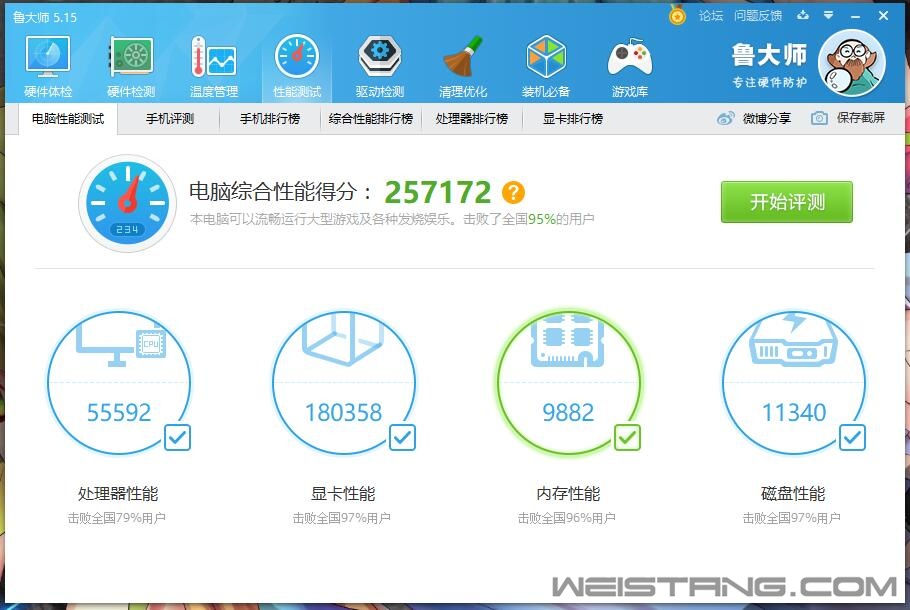Toggle the green 内存性能 checkbox
This screenshot has height=610, width=910.
(x=627, y=437)
